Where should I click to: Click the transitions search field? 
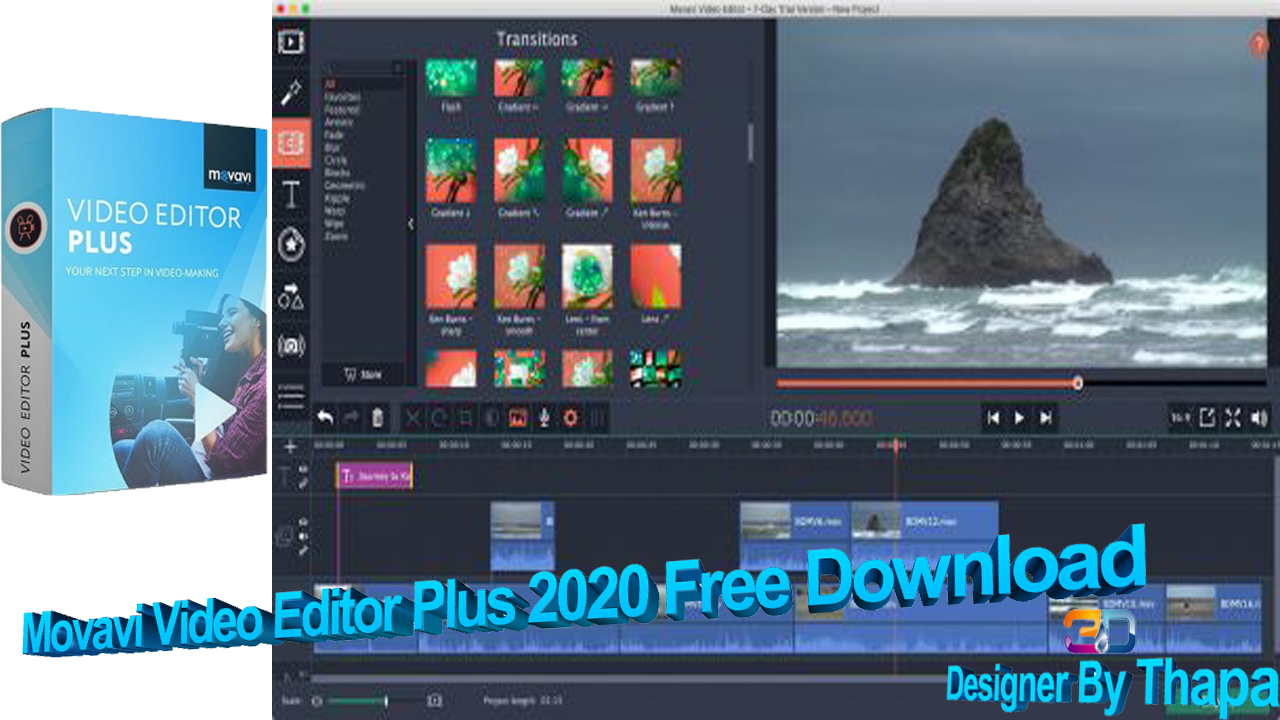point(362,68)
